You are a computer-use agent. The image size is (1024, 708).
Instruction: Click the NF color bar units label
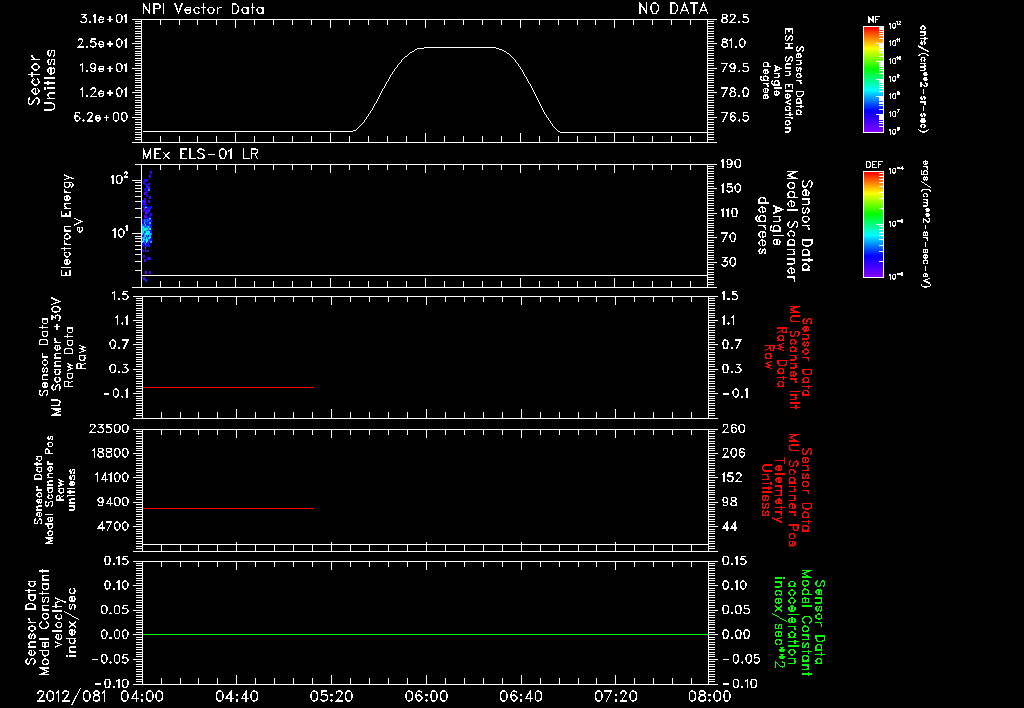[923, 78]
